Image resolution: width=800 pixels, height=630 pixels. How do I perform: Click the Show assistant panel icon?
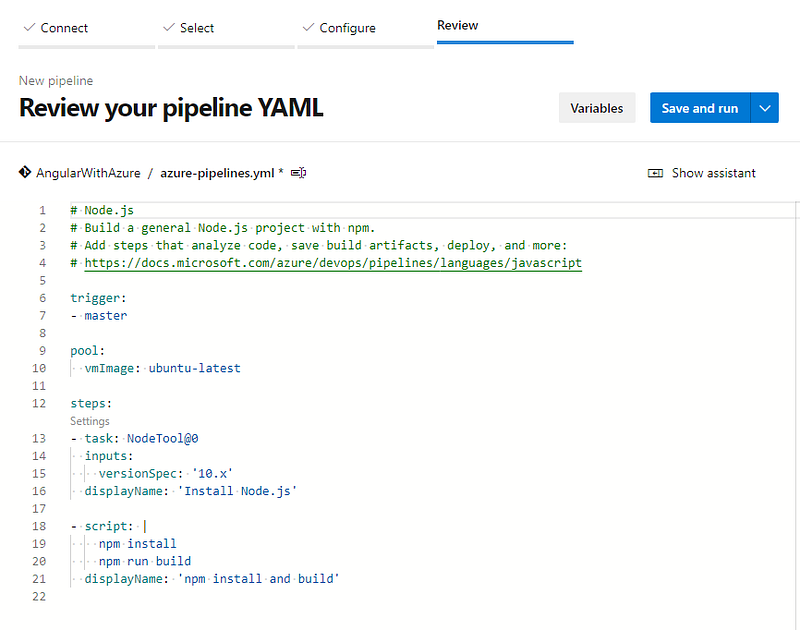click(x=656, y=173)
